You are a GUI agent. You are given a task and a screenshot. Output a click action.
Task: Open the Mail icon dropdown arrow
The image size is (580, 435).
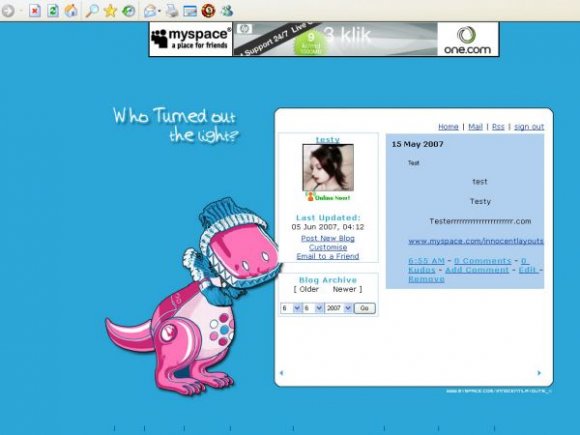tap(159, 11)
